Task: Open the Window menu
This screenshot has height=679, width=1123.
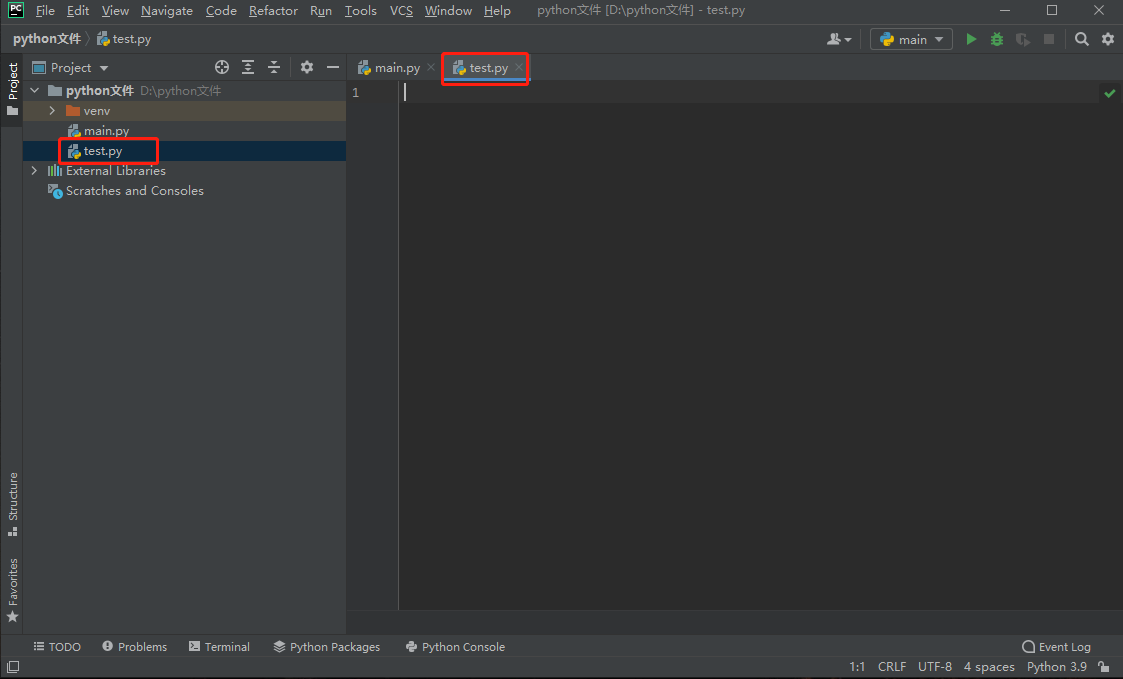Action: coord(448,11)
